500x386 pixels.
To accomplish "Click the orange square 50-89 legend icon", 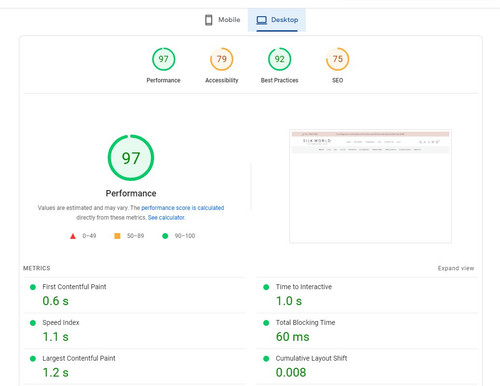I will 117,236.
